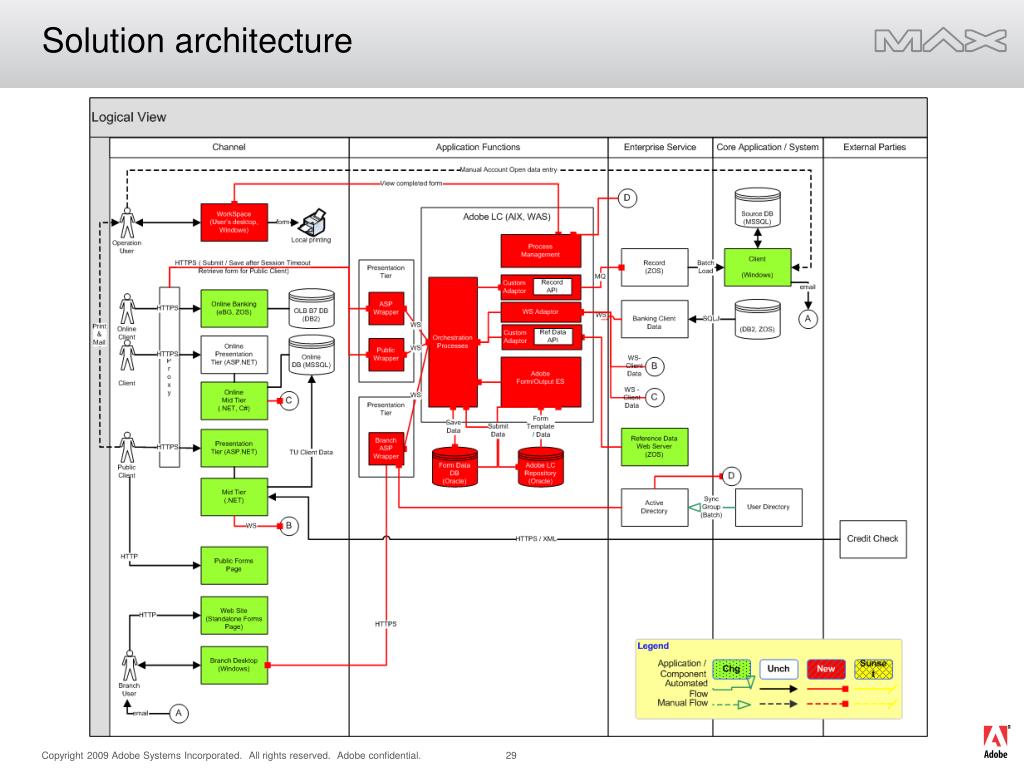The image size is (1024, 768).
Task: Select the Credit Check box
Action: [x=873, y=539]
